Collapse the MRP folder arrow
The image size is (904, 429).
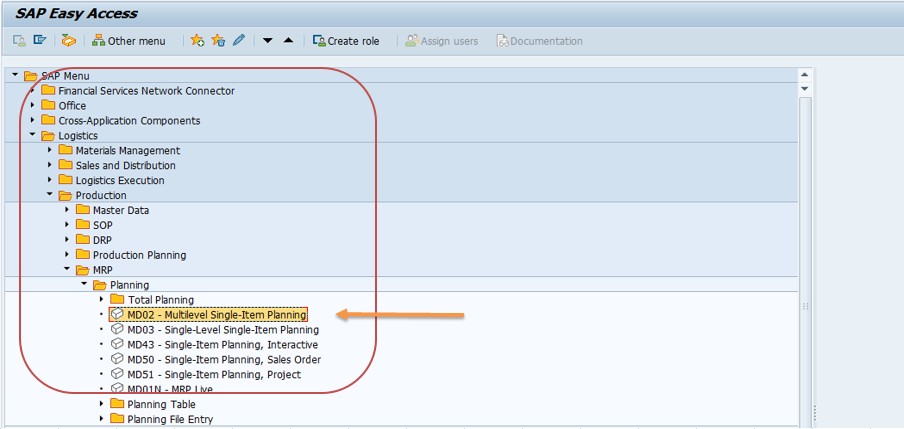coord(67,269)
